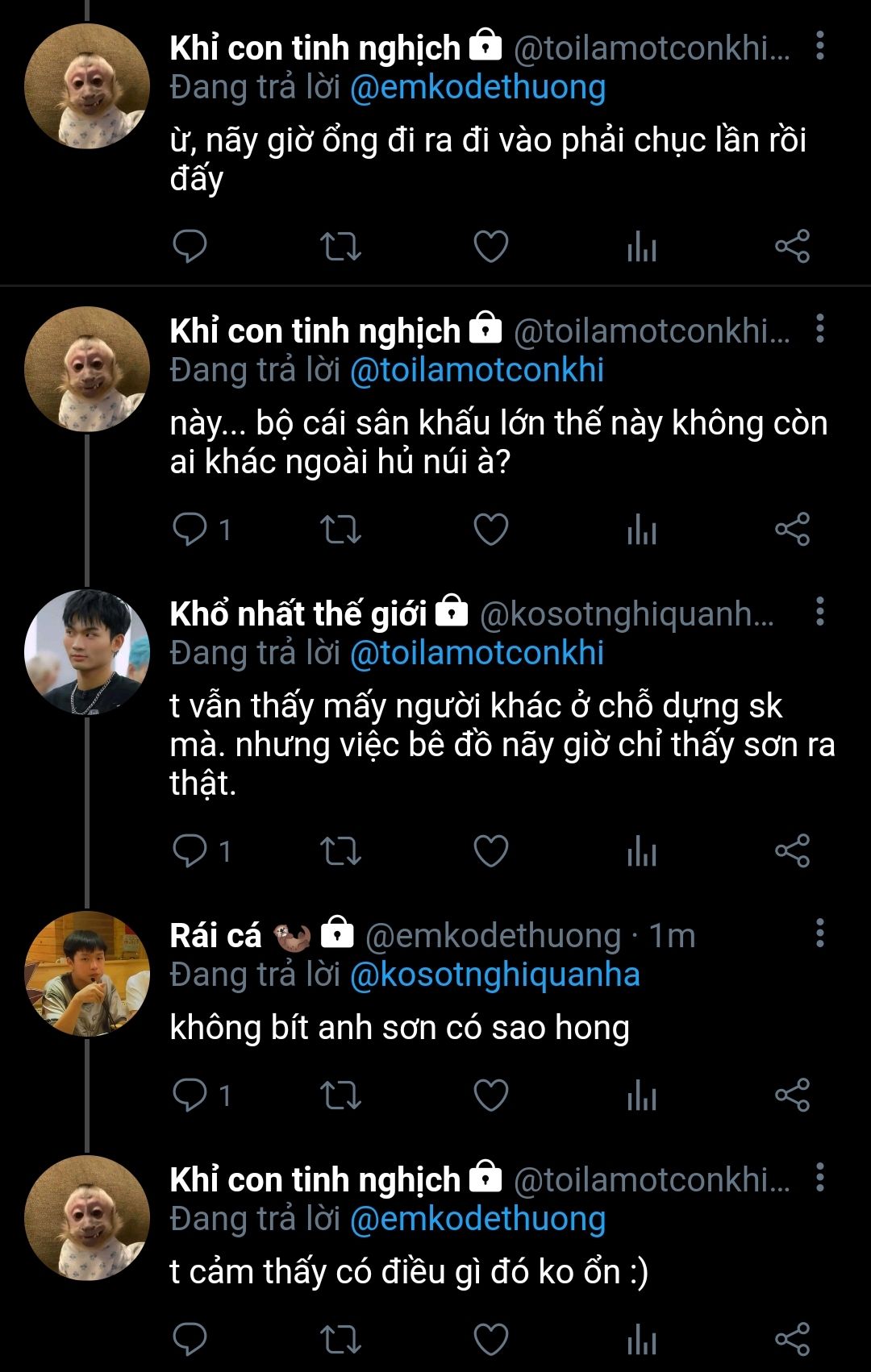Open @emkodethuong mention in the first tweet
Viewport: 871px width, 1372px height.
pos(477,87)
